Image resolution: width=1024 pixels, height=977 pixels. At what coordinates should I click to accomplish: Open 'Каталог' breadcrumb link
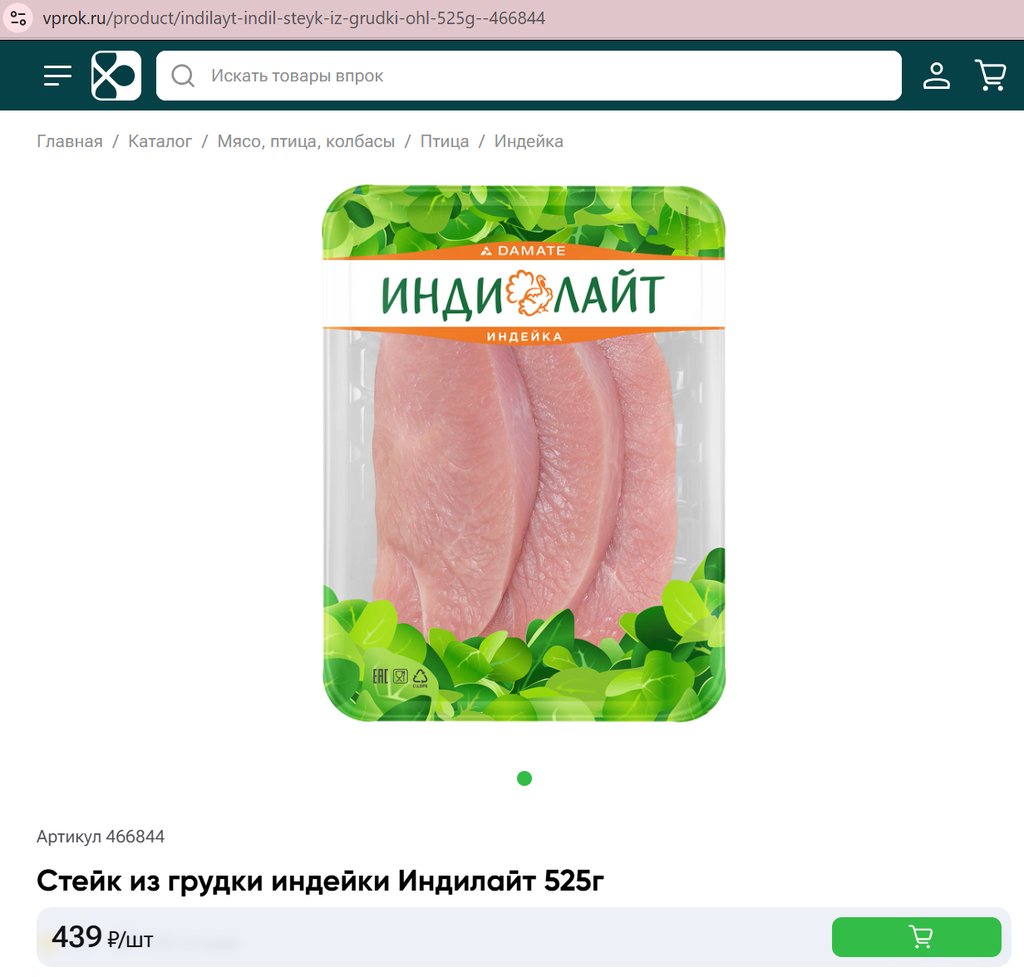[x=160, y=141]
